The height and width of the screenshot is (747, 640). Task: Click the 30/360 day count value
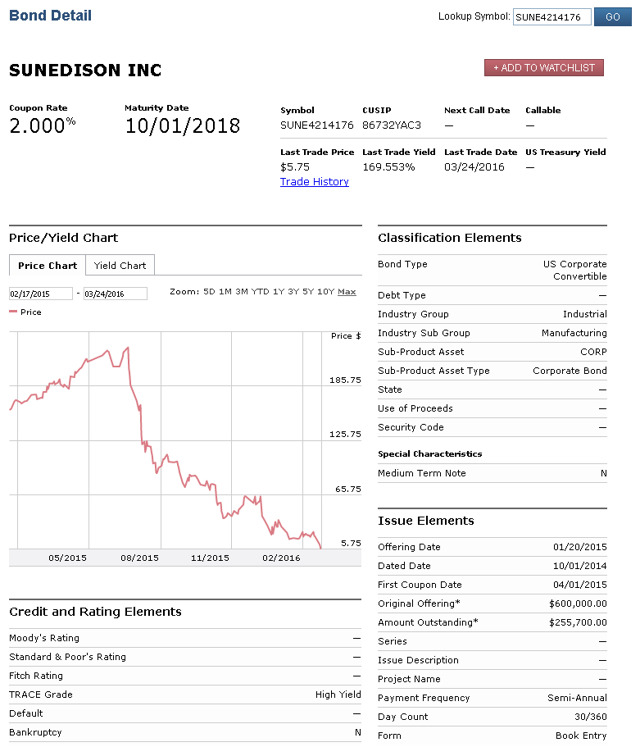tap(590, 717)
